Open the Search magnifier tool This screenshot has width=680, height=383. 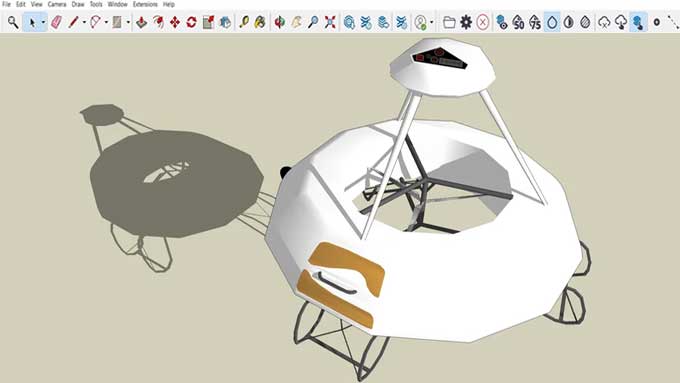13,22
